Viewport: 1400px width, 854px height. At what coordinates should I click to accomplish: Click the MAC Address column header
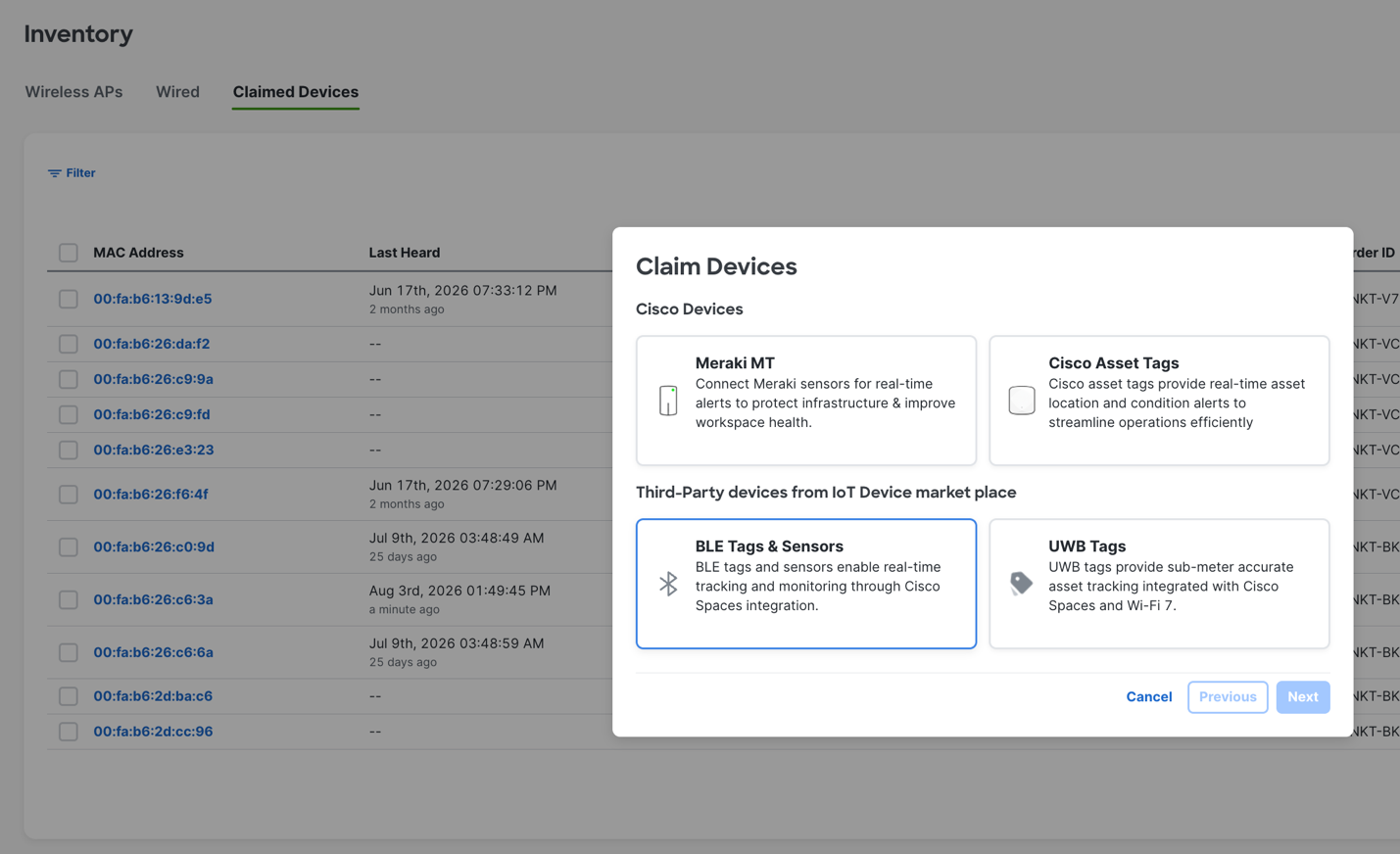138,253
